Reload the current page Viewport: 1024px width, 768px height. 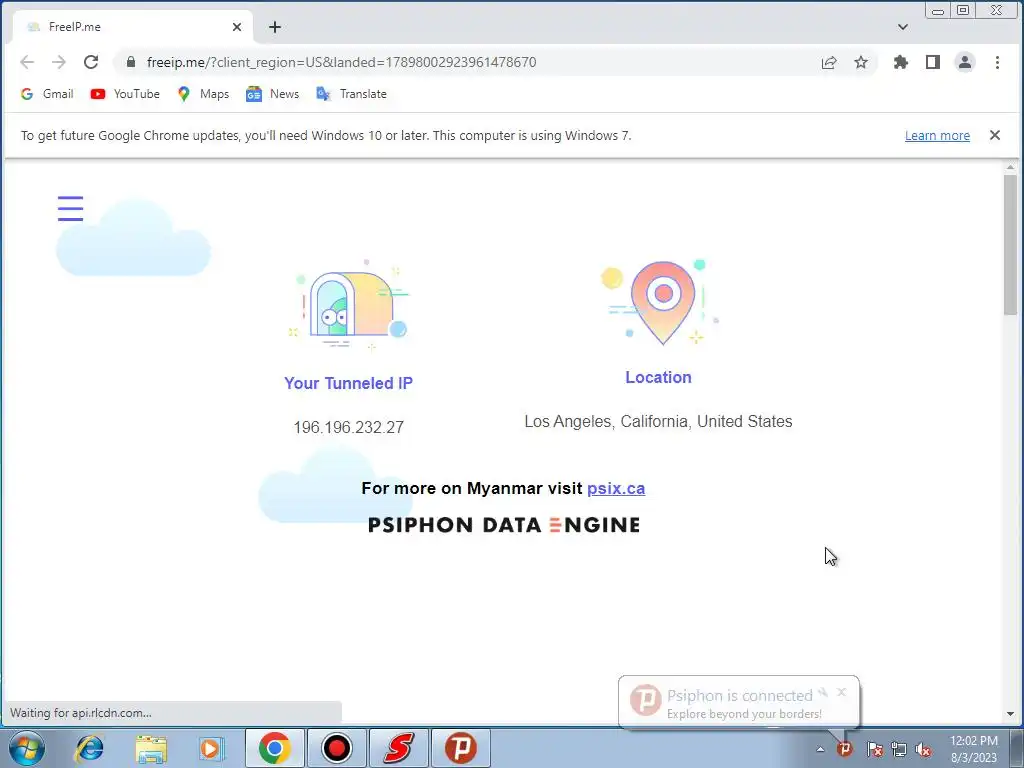click(91, 62)
